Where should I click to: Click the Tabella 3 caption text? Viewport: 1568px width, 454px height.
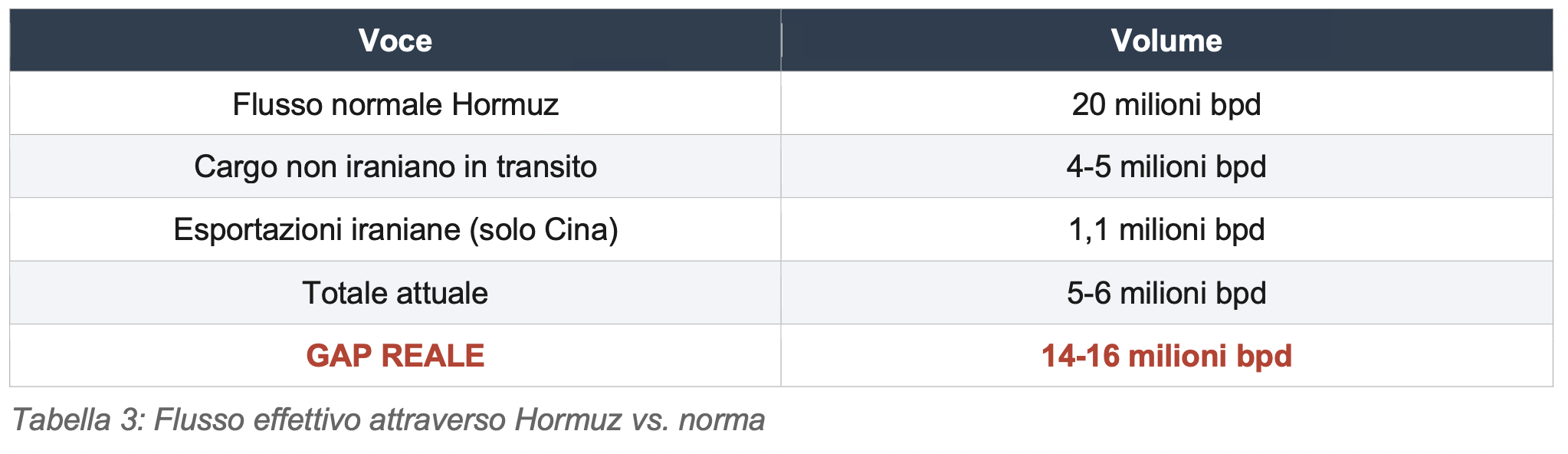pos(388,420)
